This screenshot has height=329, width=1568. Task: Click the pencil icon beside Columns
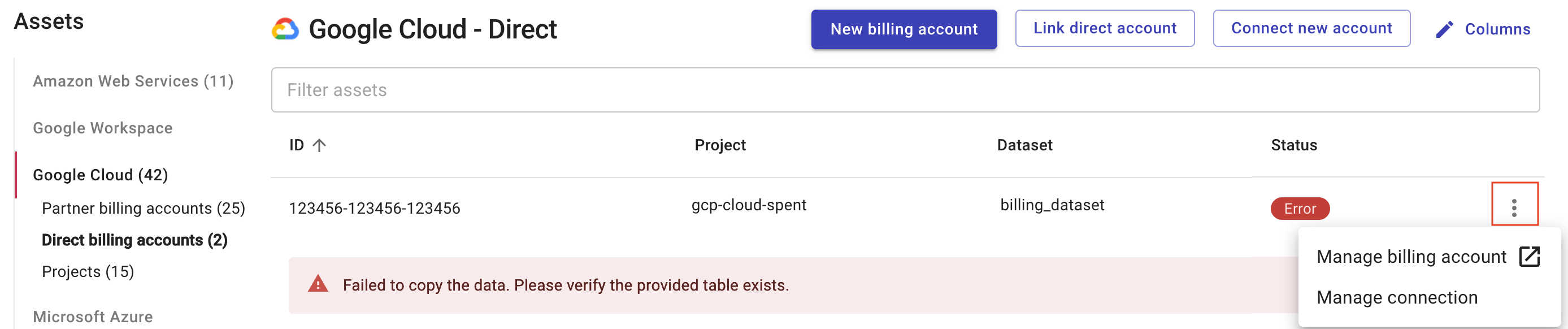tap(1443, 29)
